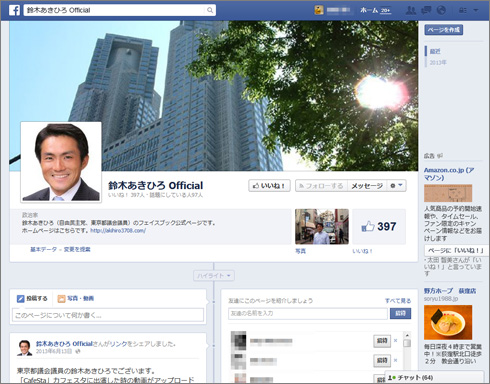Click ページを作成 button

point(444,30)
